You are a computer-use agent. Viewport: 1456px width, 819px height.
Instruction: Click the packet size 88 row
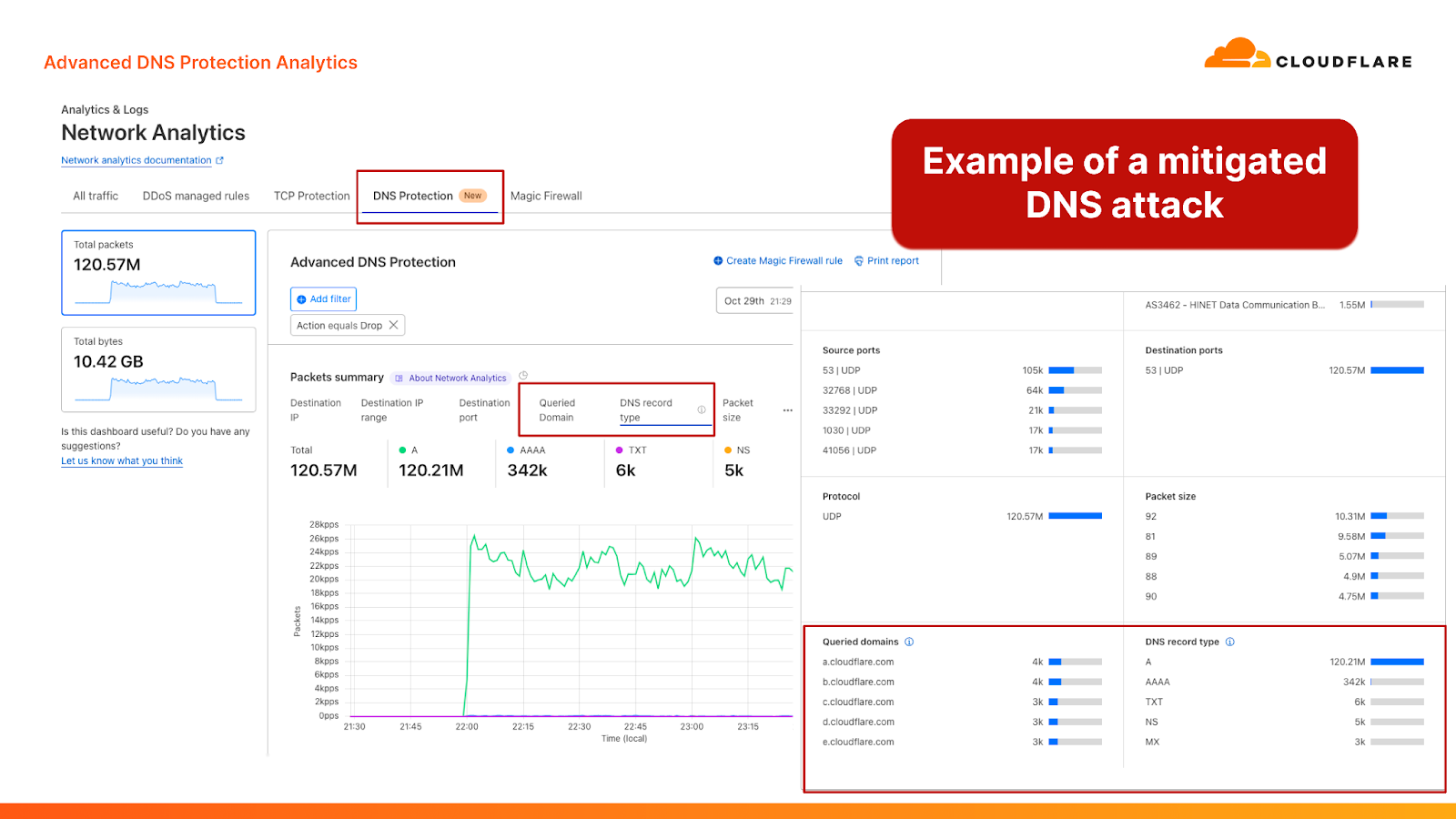click(x=1284, y=577)
